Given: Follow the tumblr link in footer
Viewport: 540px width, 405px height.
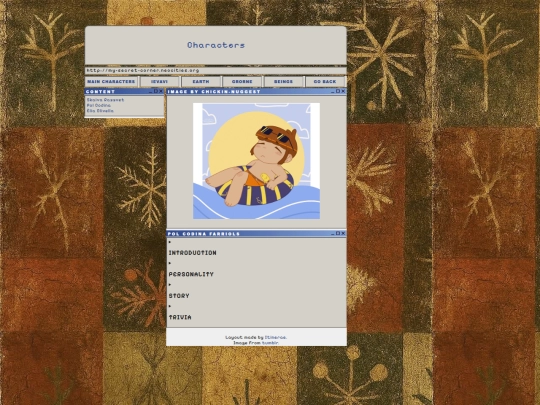Looking at the screenshot, I should coord(270,343).
